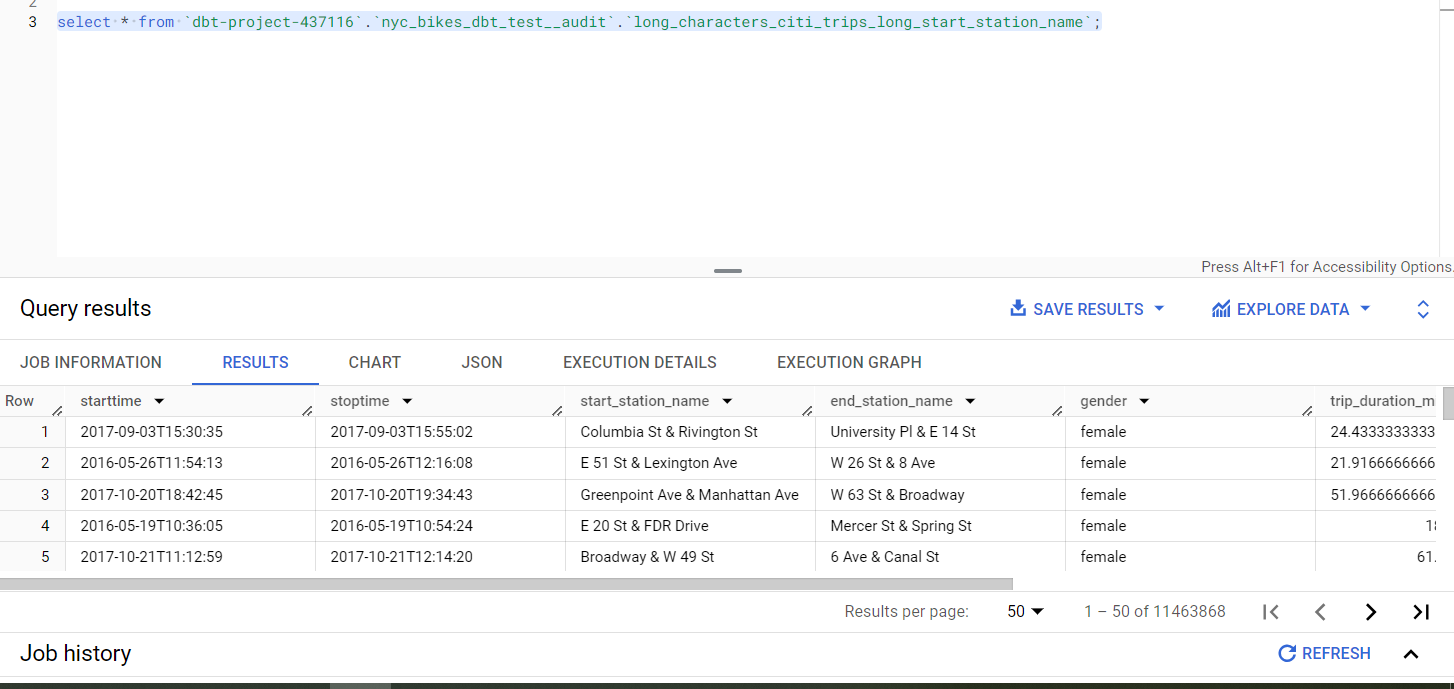Open the Results per page dropdown
The image size is (1454, 689).
click(1026, 612)
